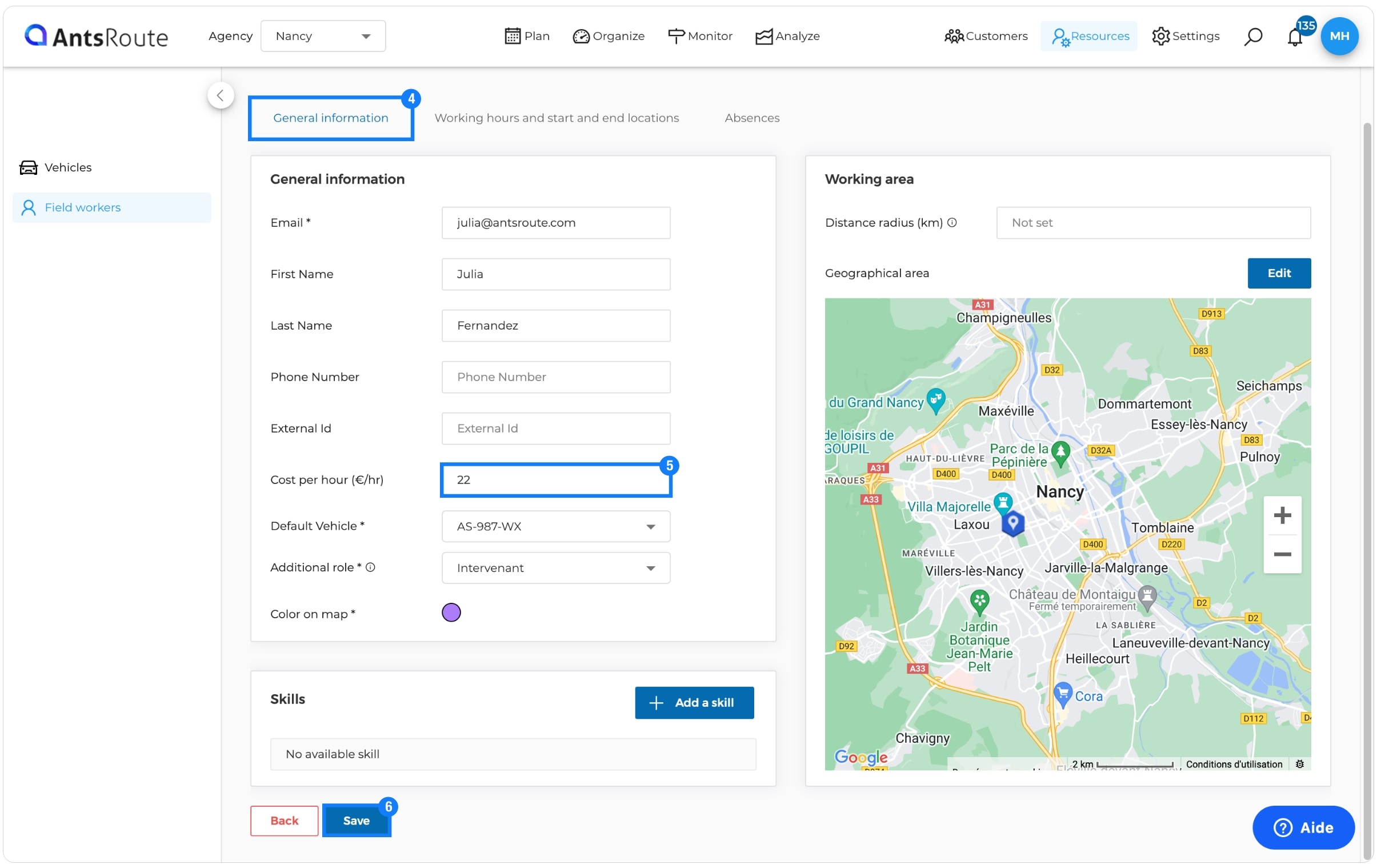The image size is (1377, 868).
Task: Click the AntsRoute logo
Action: coord(96,37)
